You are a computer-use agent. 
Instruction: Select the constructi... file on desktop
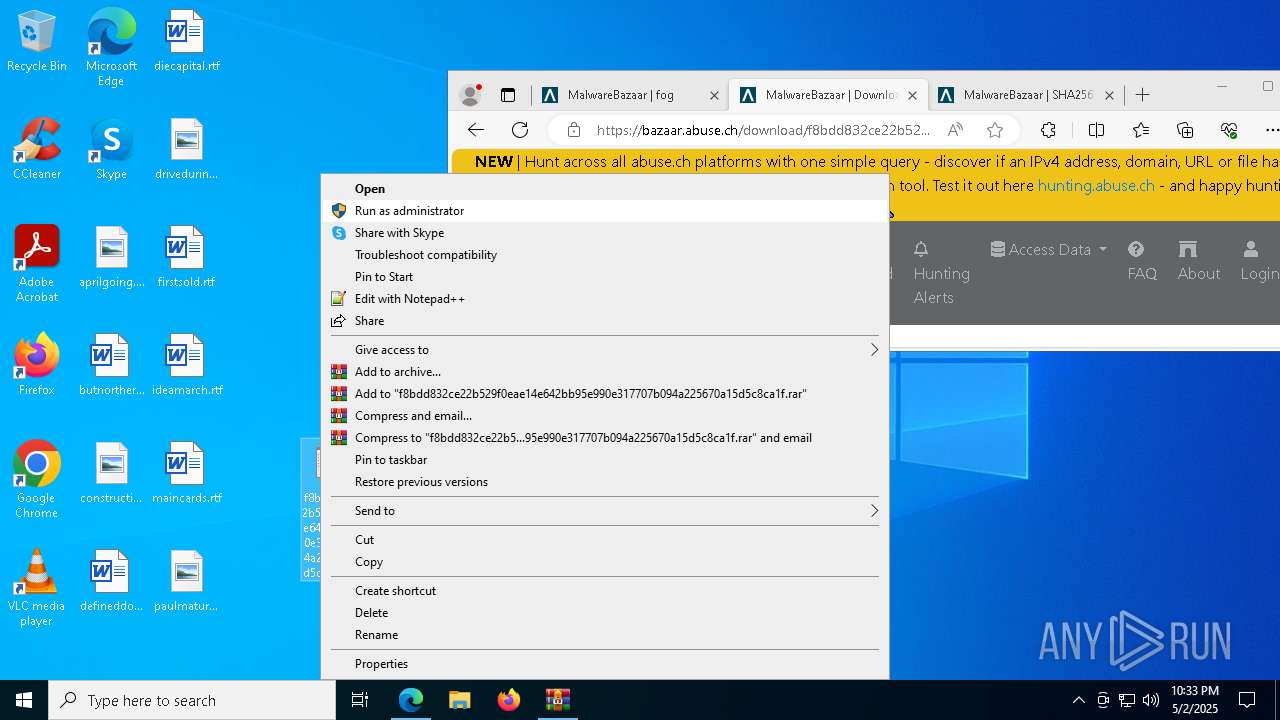tap(111, 474)
